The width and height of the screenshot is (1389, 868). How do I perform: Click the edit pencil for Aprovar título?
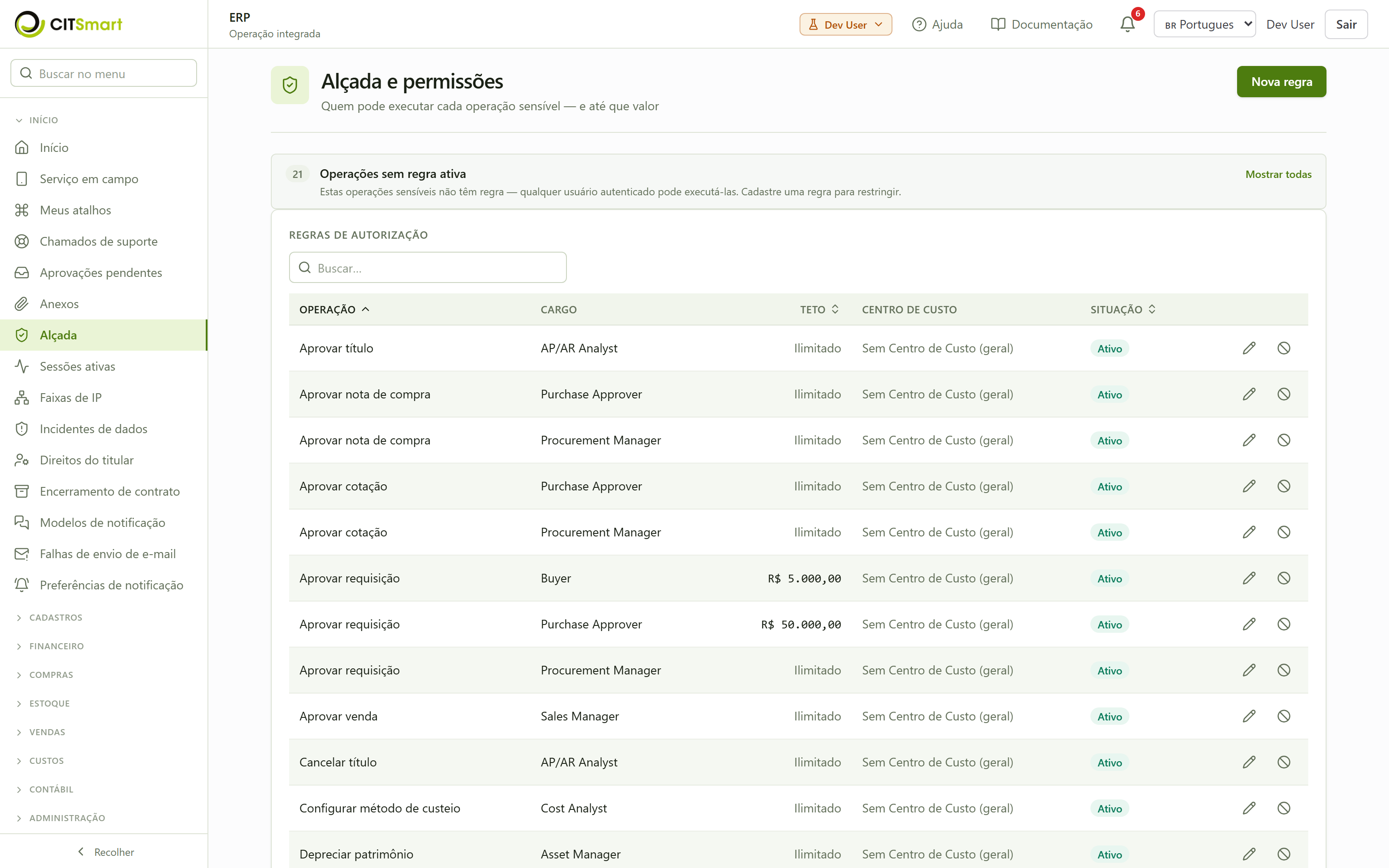pyautogui.click(x=1249, y=349)
